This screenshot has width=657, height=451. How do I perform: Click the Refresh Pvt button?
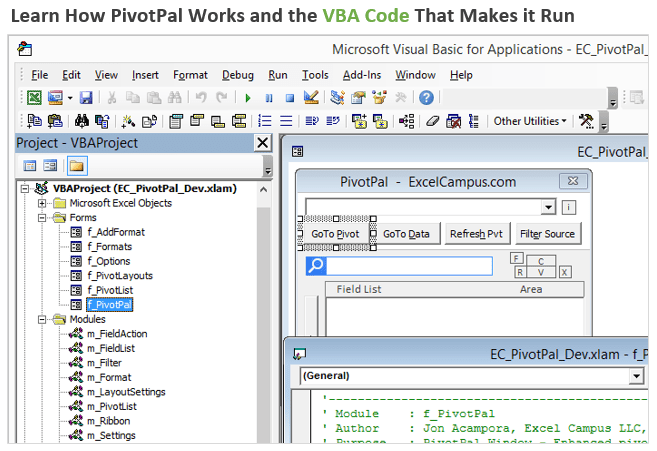tap(477, 234)
